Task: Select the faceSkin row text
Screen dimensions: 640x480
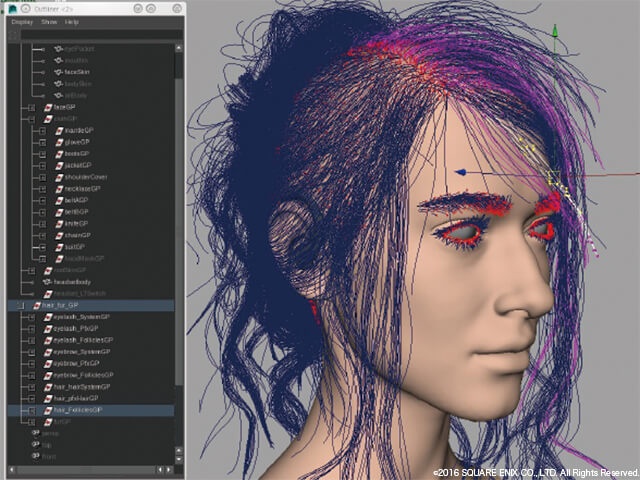Action: 77,72
